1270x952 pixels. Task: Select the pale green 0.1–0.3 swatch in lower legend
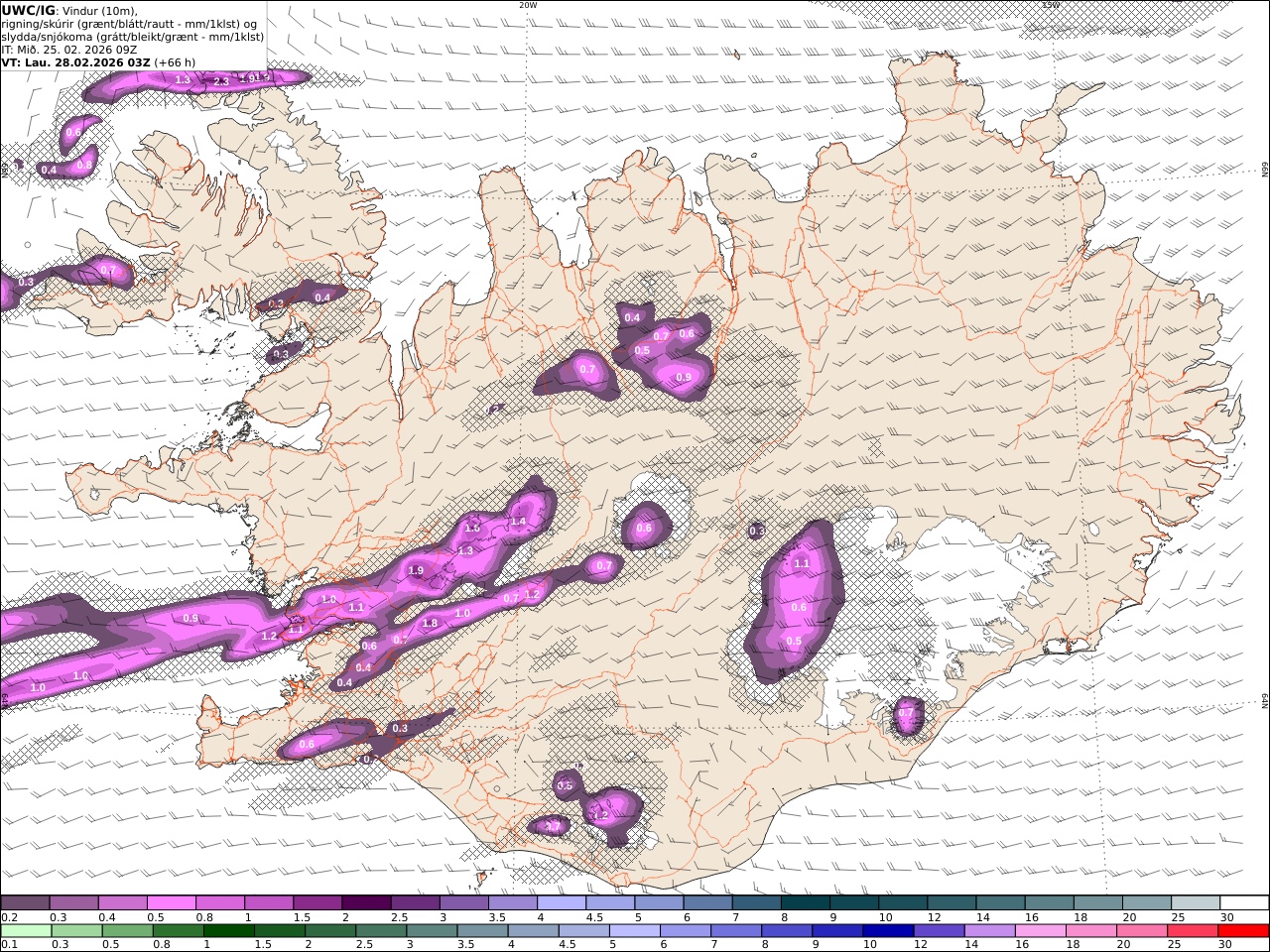coord(26,931)
